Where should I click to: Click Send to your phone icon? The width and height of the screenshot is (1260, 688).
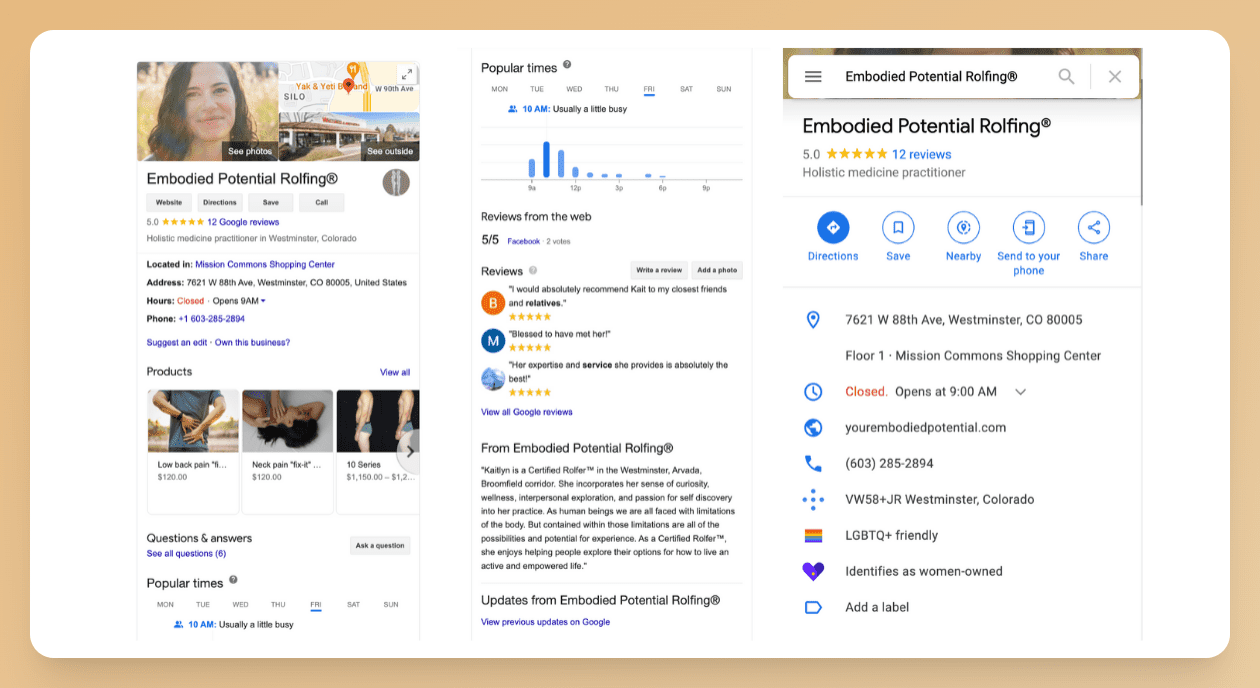tap(1028, 228)
